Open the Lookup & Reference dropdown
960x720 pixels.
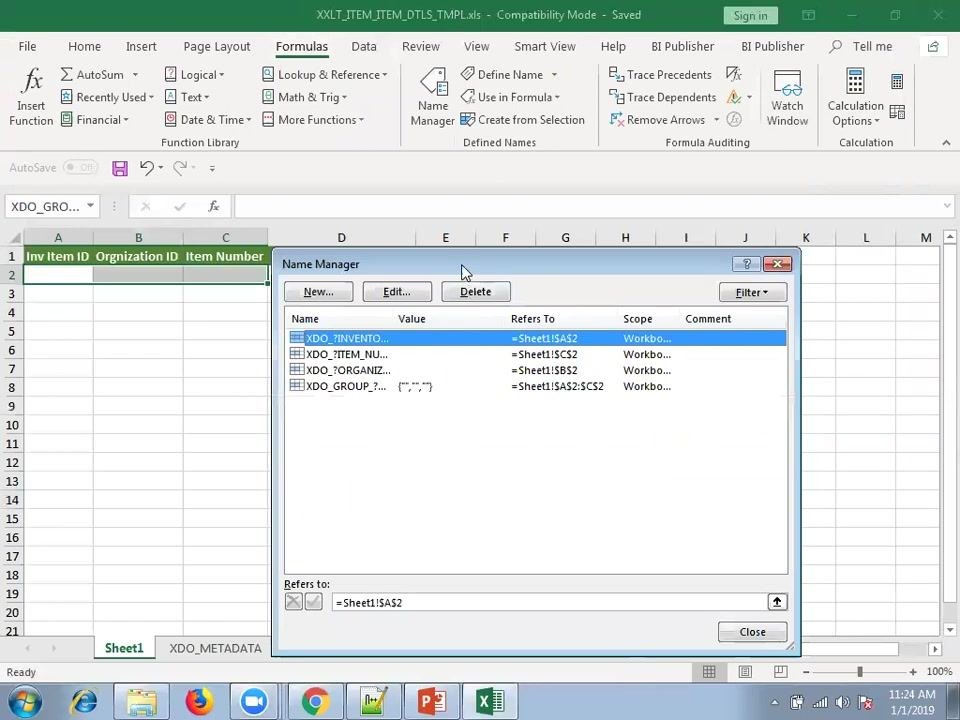click(324, 75)
